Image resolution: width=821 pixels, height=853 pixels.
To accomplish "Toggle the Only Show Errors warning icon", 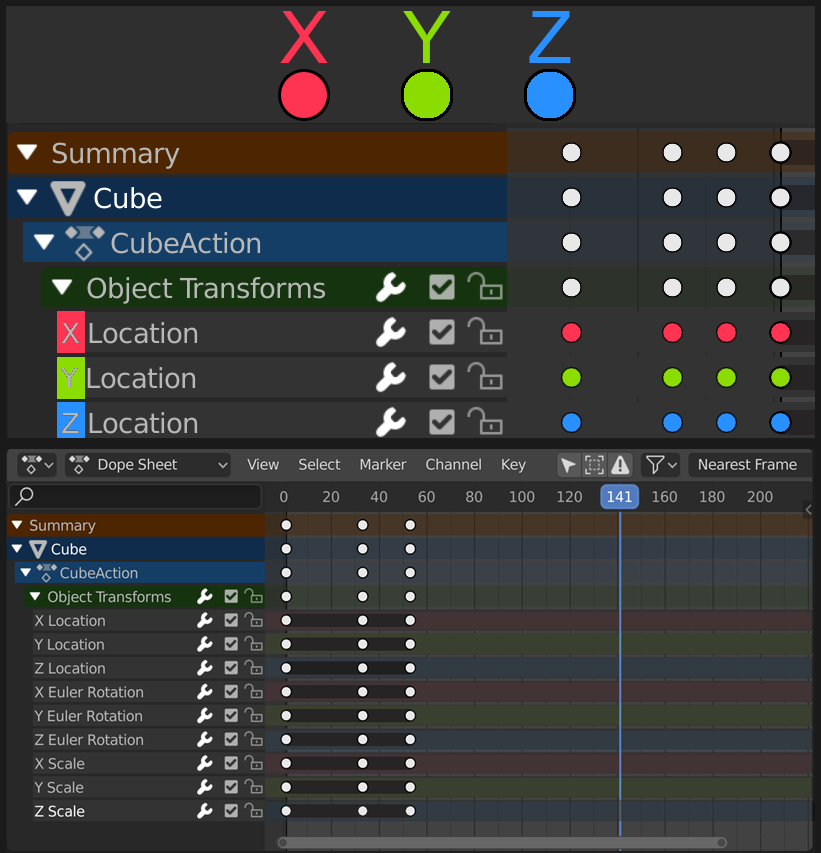I will [620, 465].
